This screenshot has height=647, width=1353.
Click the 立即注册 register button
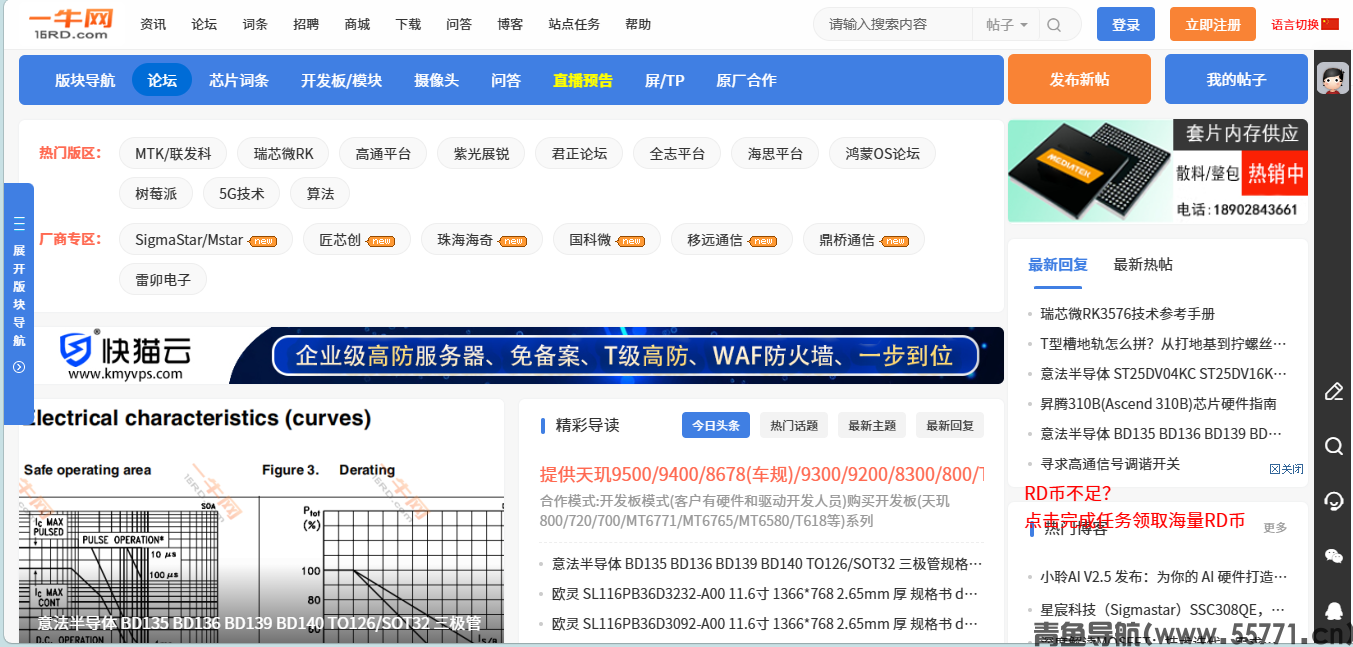coord(1213,24)
